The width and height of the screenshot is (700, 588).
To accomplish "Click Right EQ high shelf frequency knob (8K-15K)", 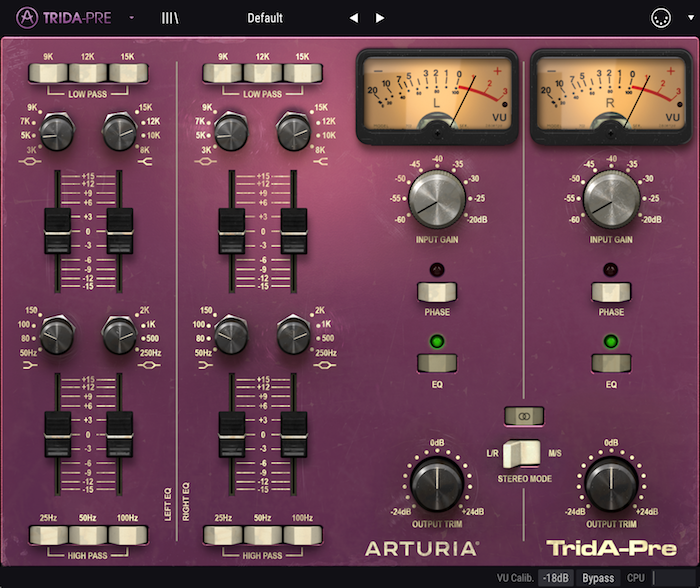I will pyautogui.click(x=293, y=131).
